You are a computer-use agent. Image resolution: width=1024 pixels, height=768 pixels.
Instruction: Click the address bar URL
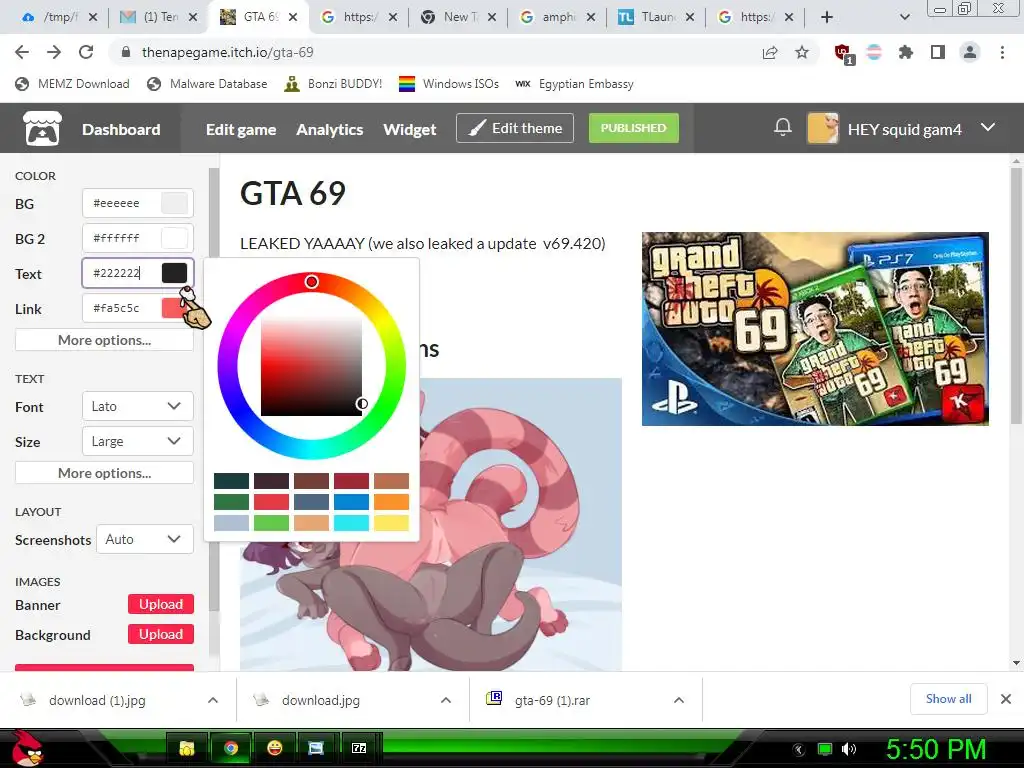(x=227, y=52)
